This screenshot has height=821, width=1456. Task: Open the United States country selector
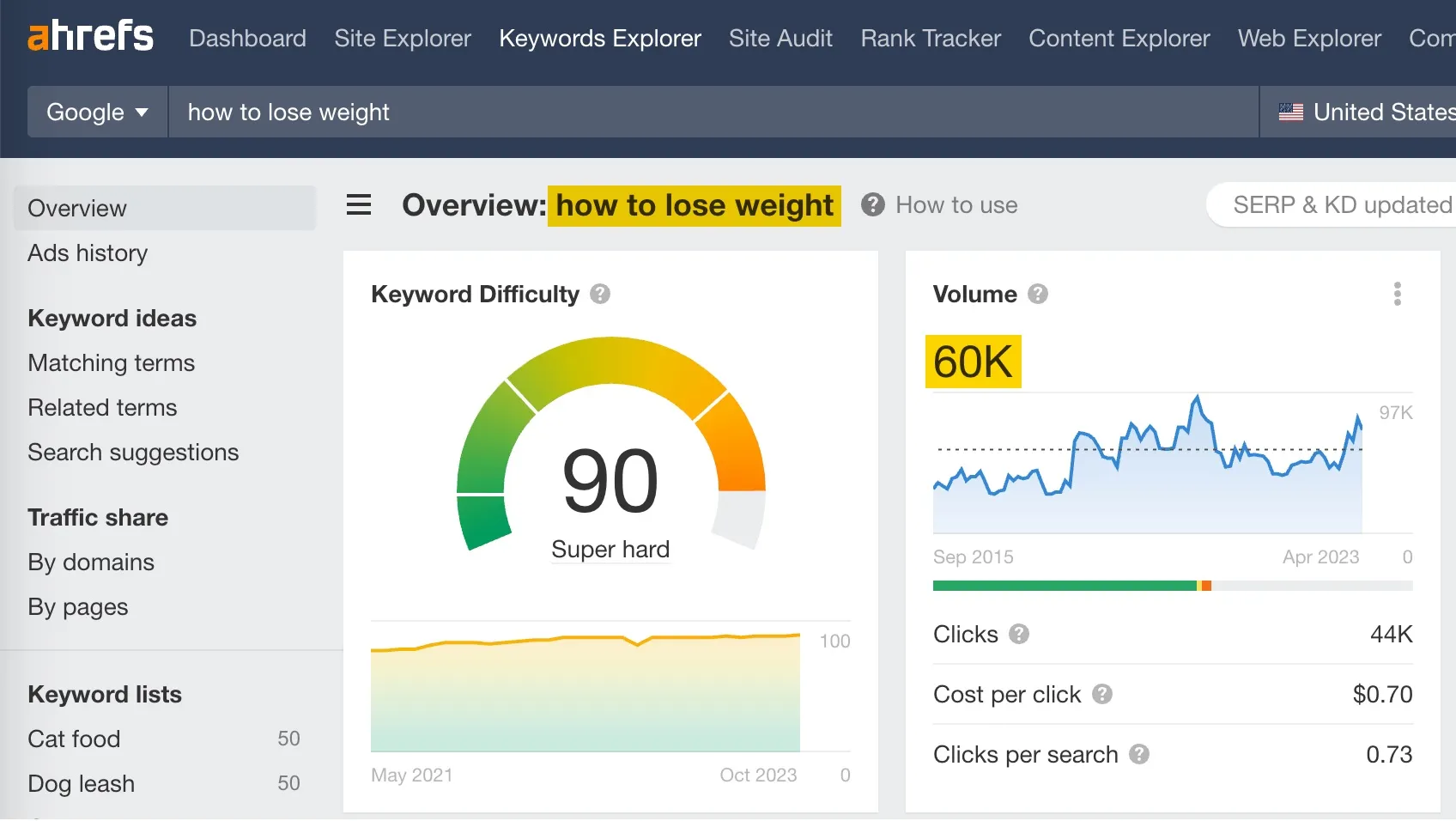[1365, 113]
